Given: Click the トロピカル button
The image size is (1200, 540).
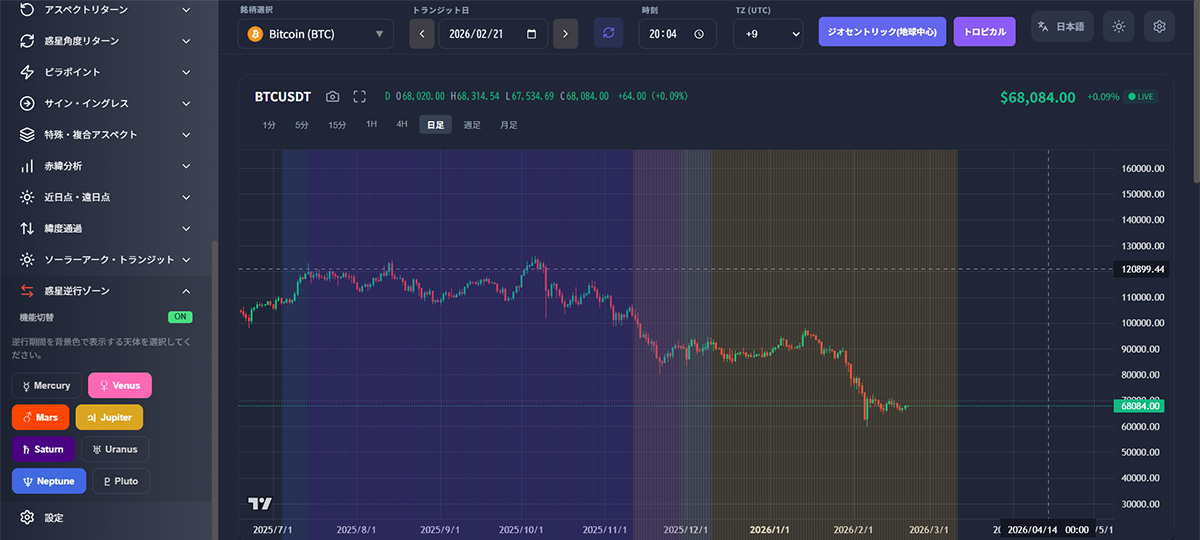Looking at the screenshot, I should pos(984,31).
